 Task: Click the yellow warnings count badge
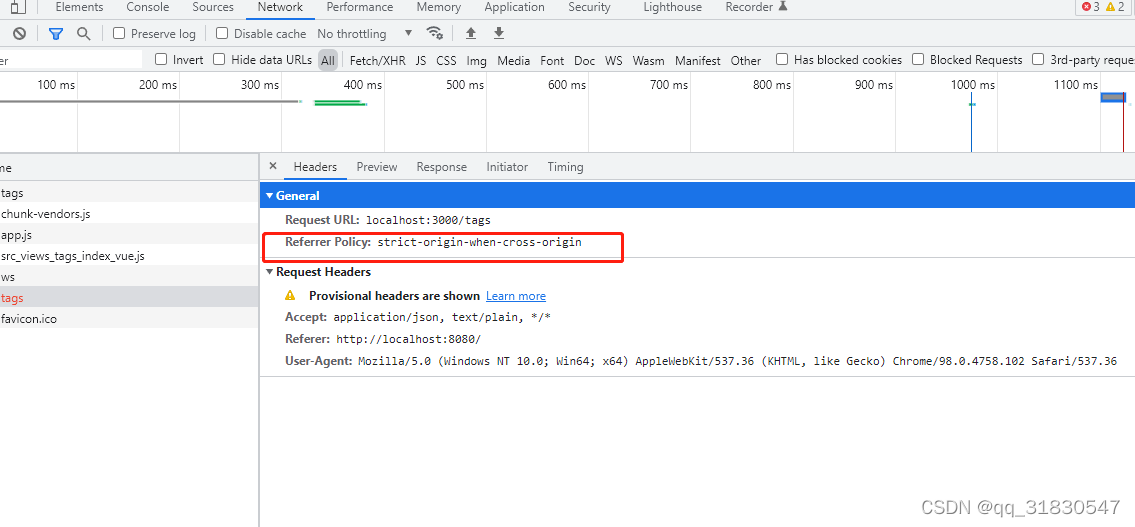pos(1115,7)
